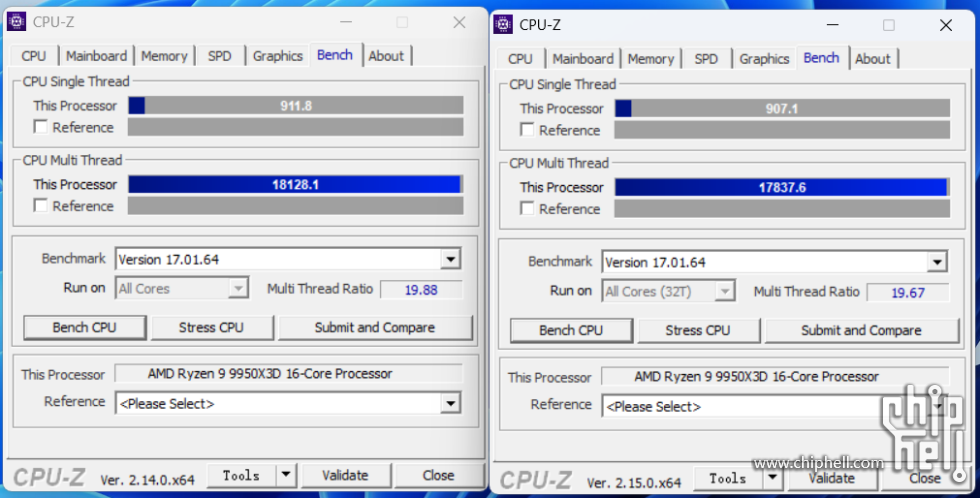Image resolution: width=980 pixels, height=498 pixels.
Task: Click Submit and Compare in right window
Action: [862, 330]
